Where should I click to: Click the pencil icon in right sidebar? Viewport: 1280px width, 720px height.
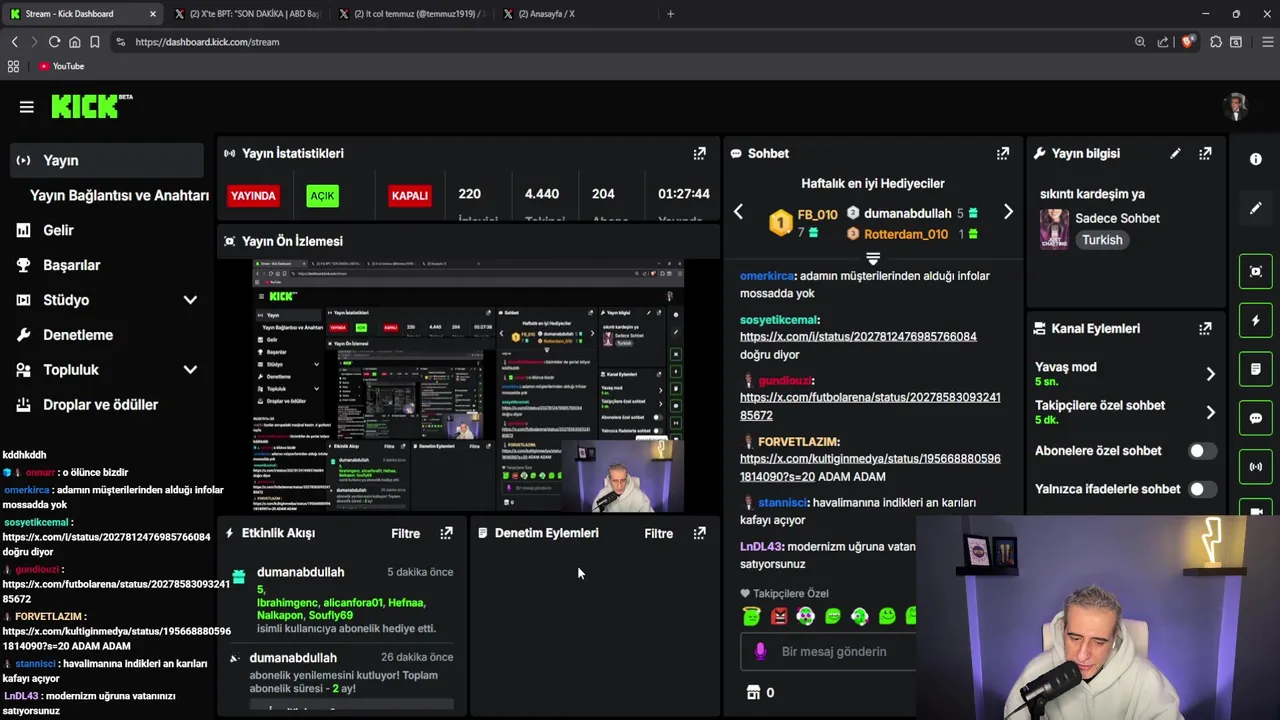1256,208
